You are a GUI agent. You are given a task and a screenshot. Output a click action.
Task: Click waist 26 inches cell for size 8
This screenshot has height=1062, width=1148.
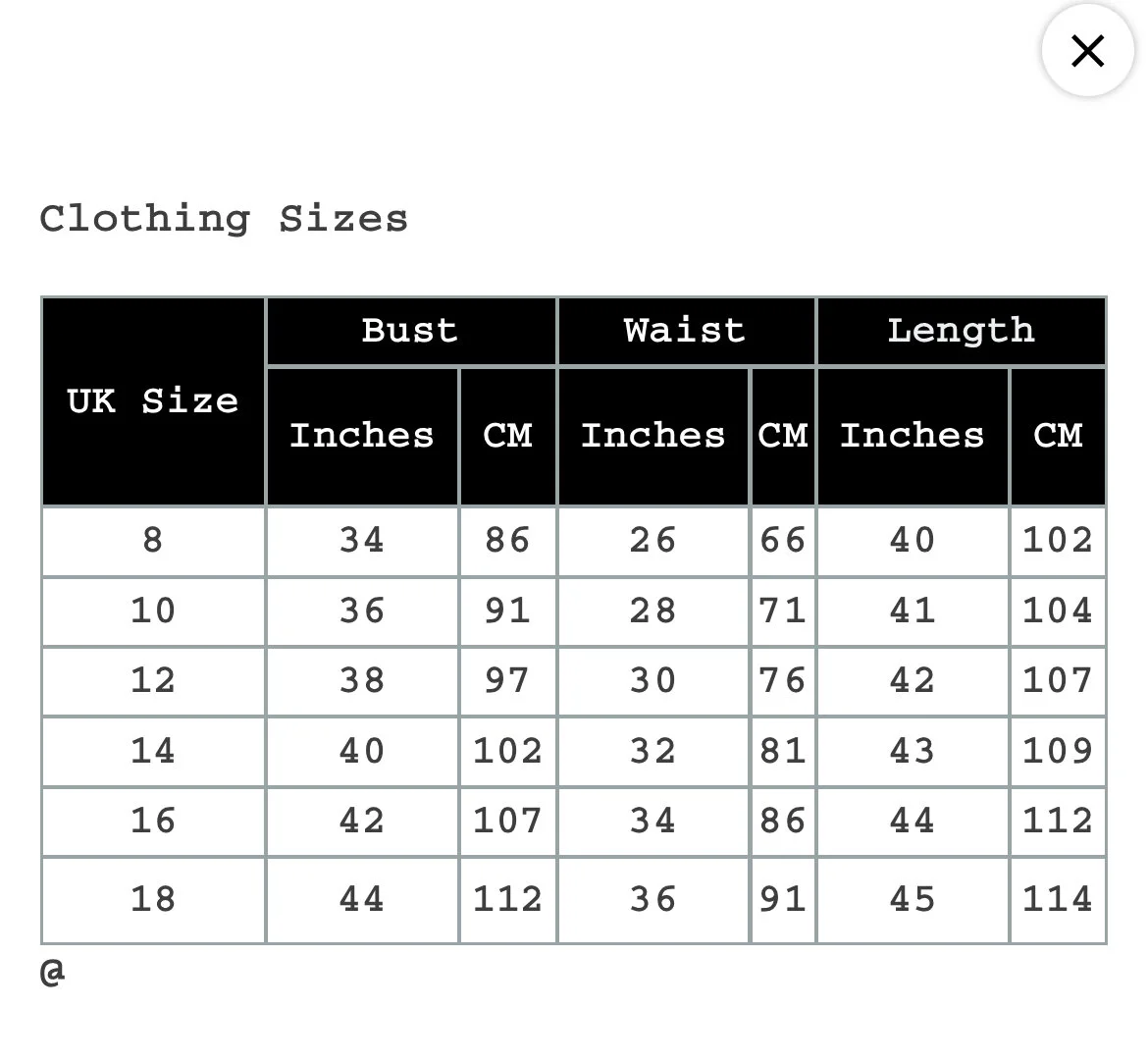coord(652,541)
